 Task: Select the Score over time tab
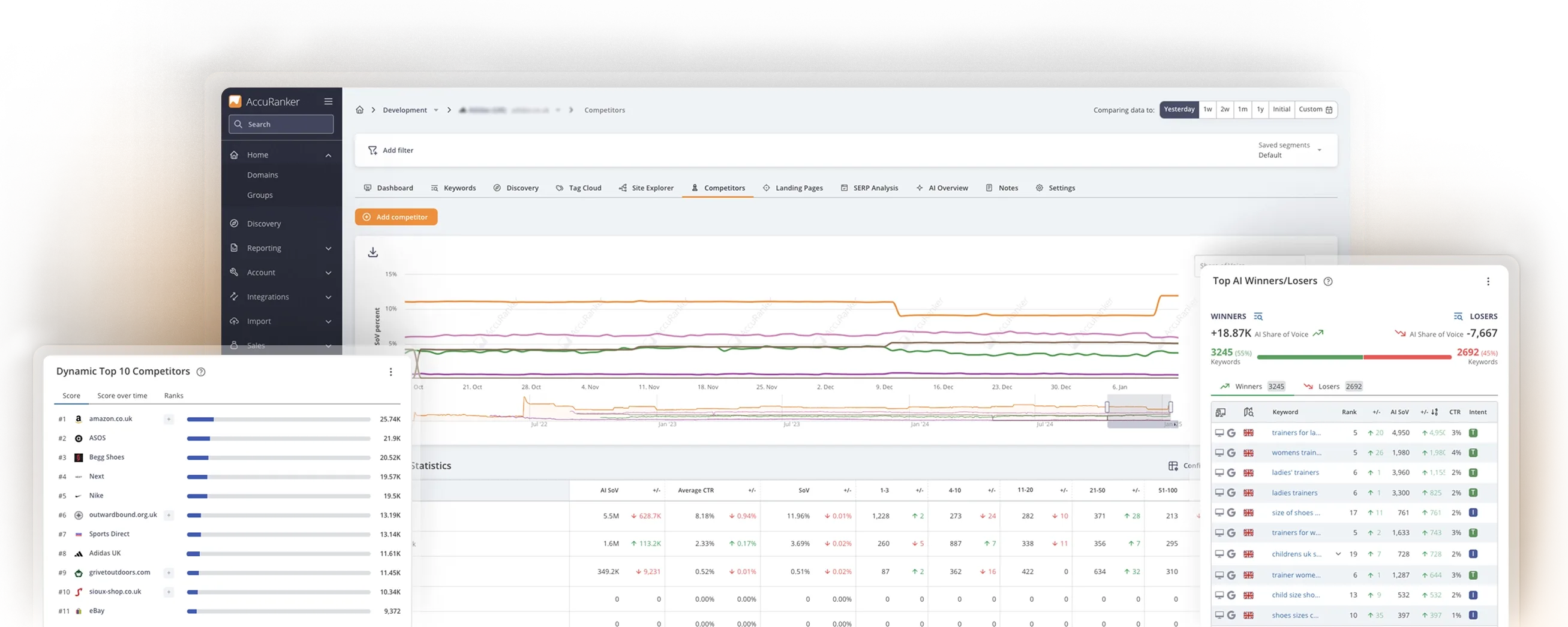pyautogui.click(x=122, y=396)
